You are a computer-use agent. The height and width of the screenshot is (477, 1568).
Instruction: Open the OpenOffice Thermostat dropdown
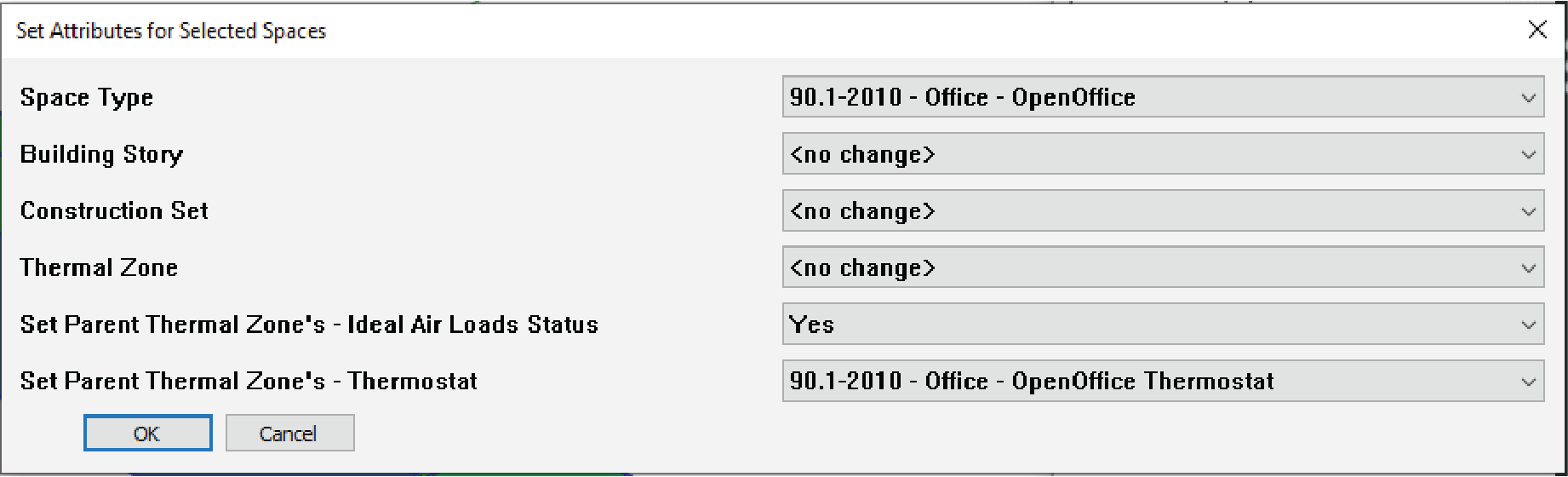1162,382
